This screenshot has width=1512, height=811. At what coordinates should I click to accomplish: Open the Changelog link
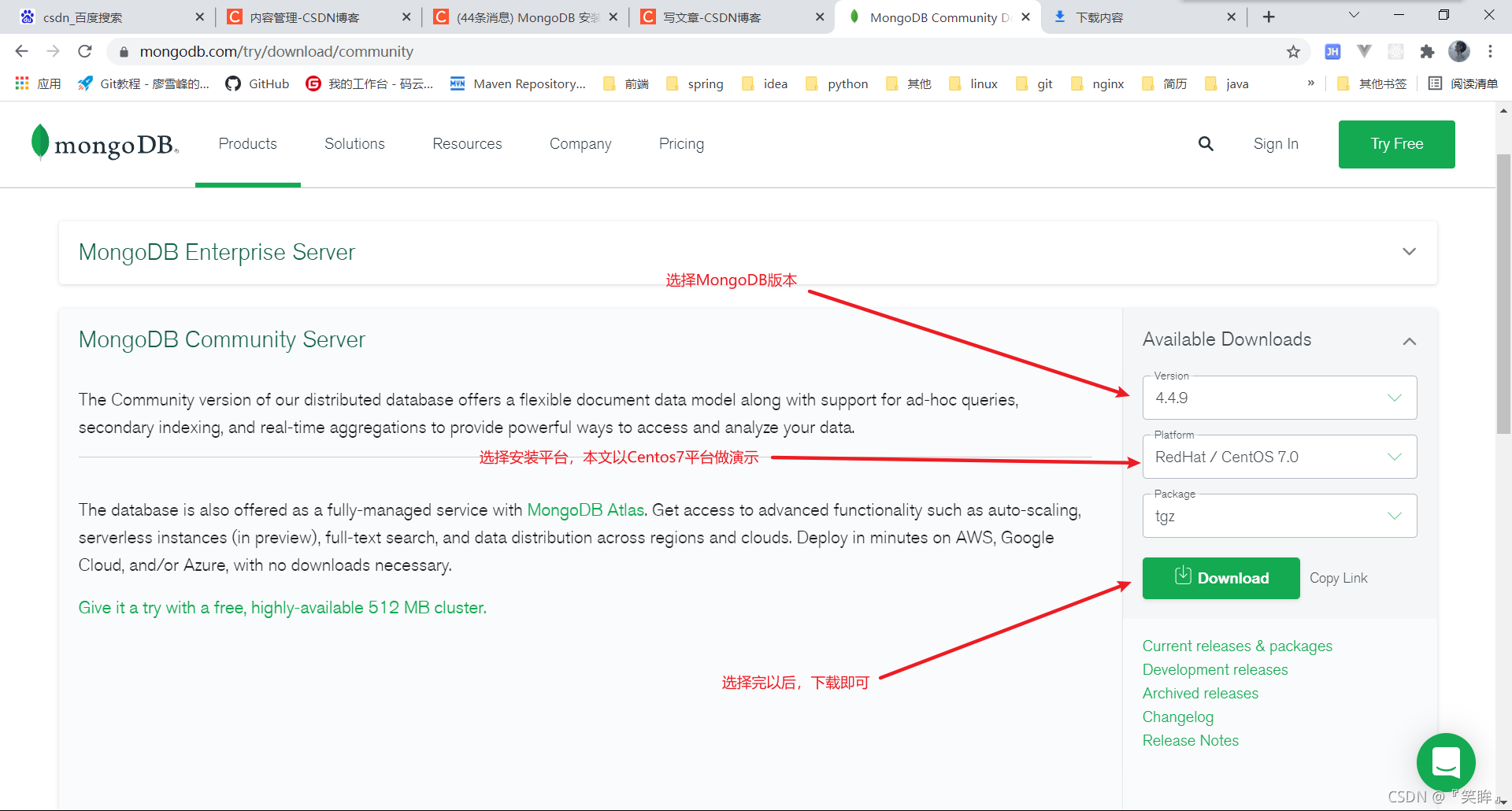coord(1178,717)
